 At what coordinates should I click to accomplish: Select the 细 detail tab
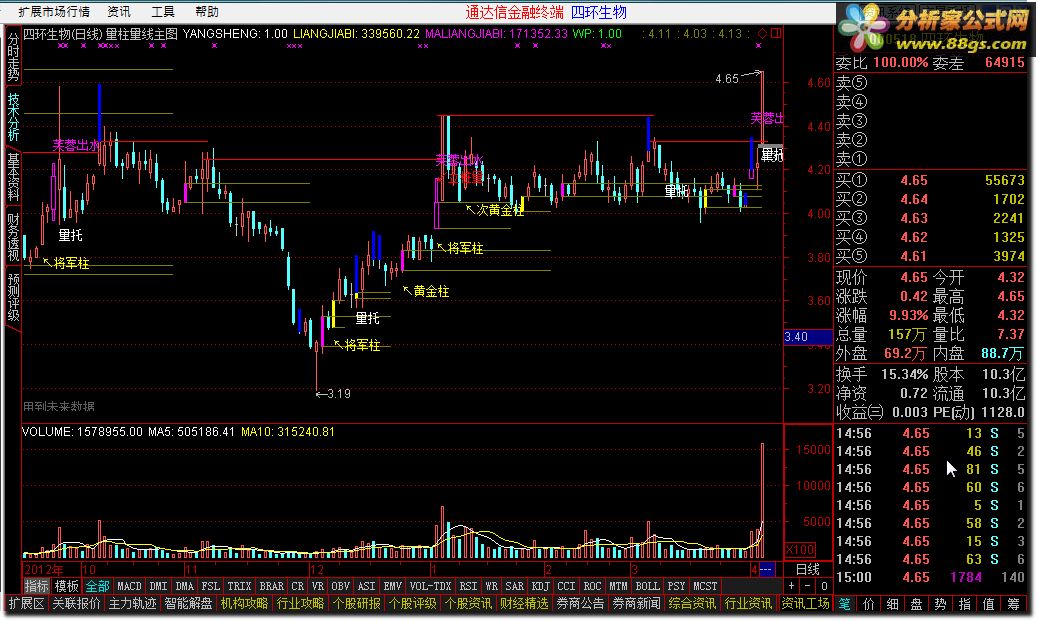[x=892, y=603]
